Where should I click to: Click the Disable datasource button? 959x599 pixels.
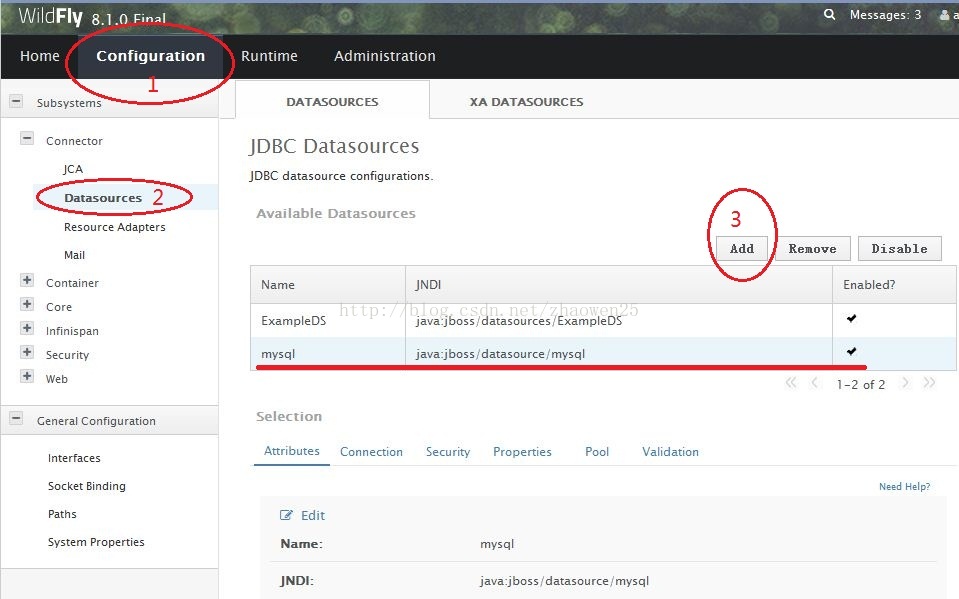click(x=899, y=249)
